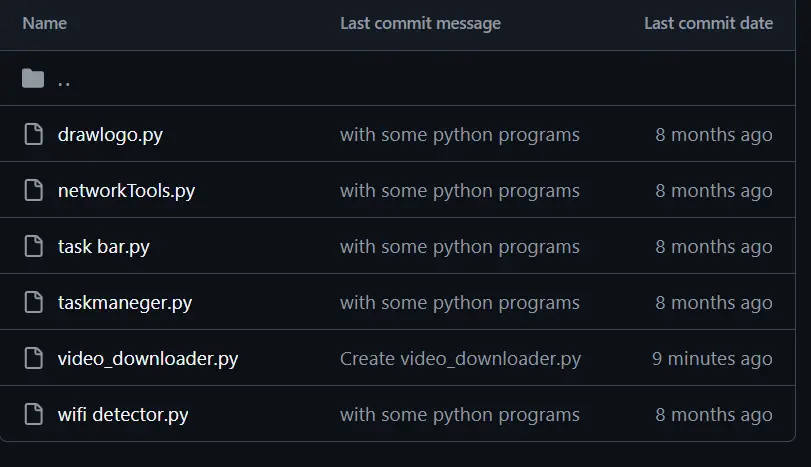This screenshot has width=811, height=467.
Task: Open the drawlogo.py file
Action: [110, 135]
